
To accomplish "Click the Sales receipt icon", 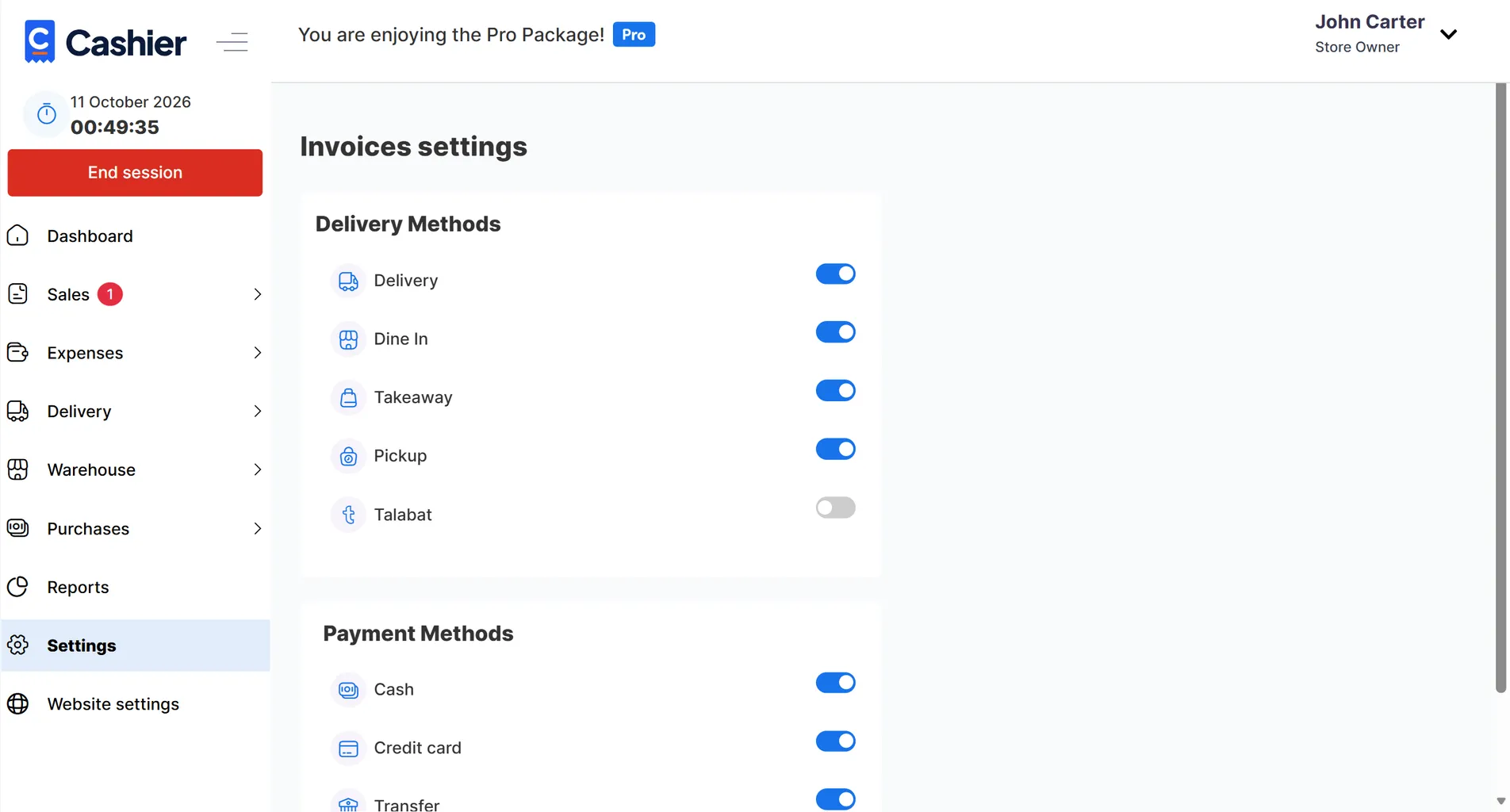I will tap(17, 294).
